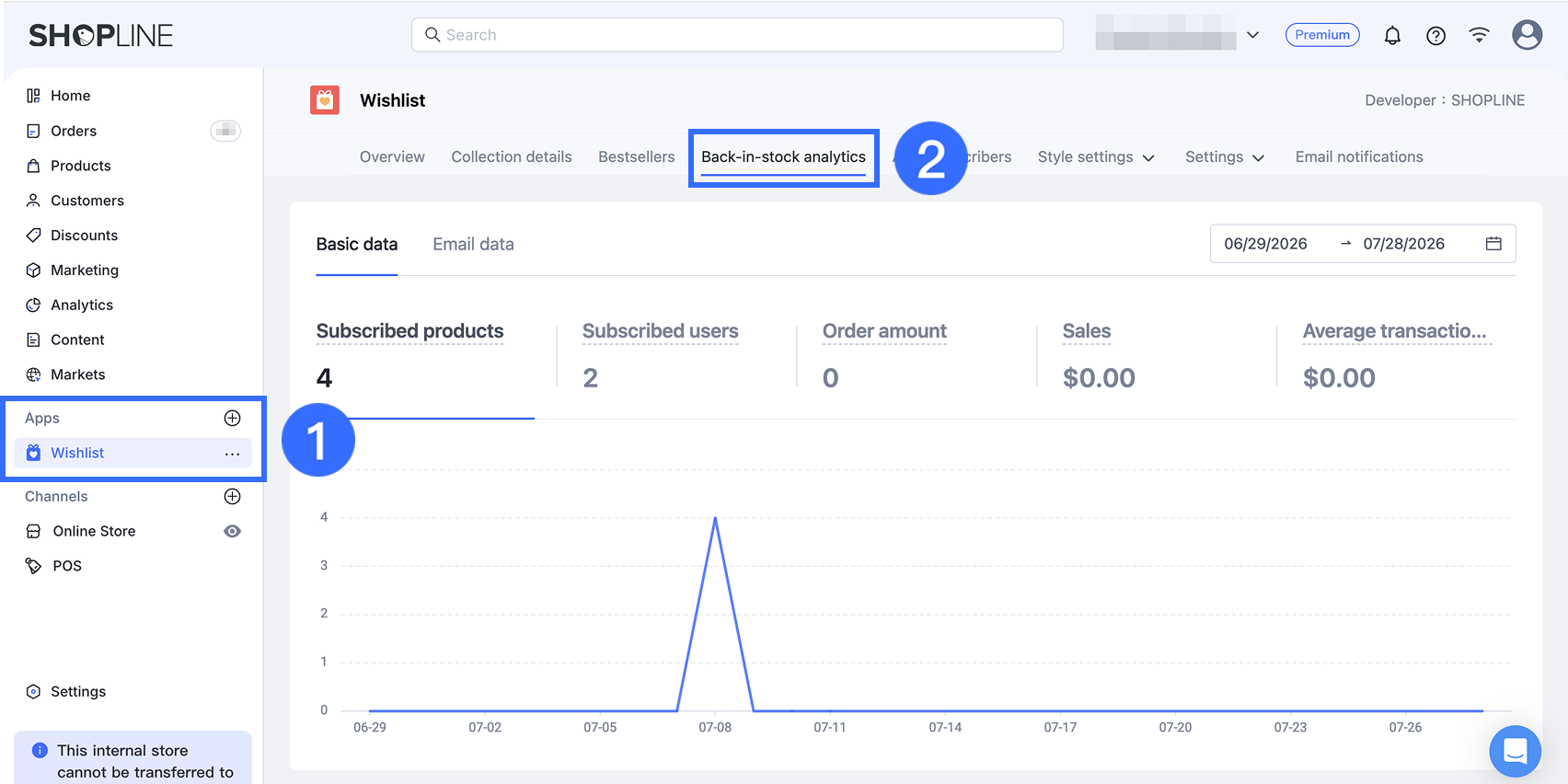The width and height of the screenshot is (1568, 784).
Task: Click the Settings gear icon in sidebar
Action: (x=33, y=692)
